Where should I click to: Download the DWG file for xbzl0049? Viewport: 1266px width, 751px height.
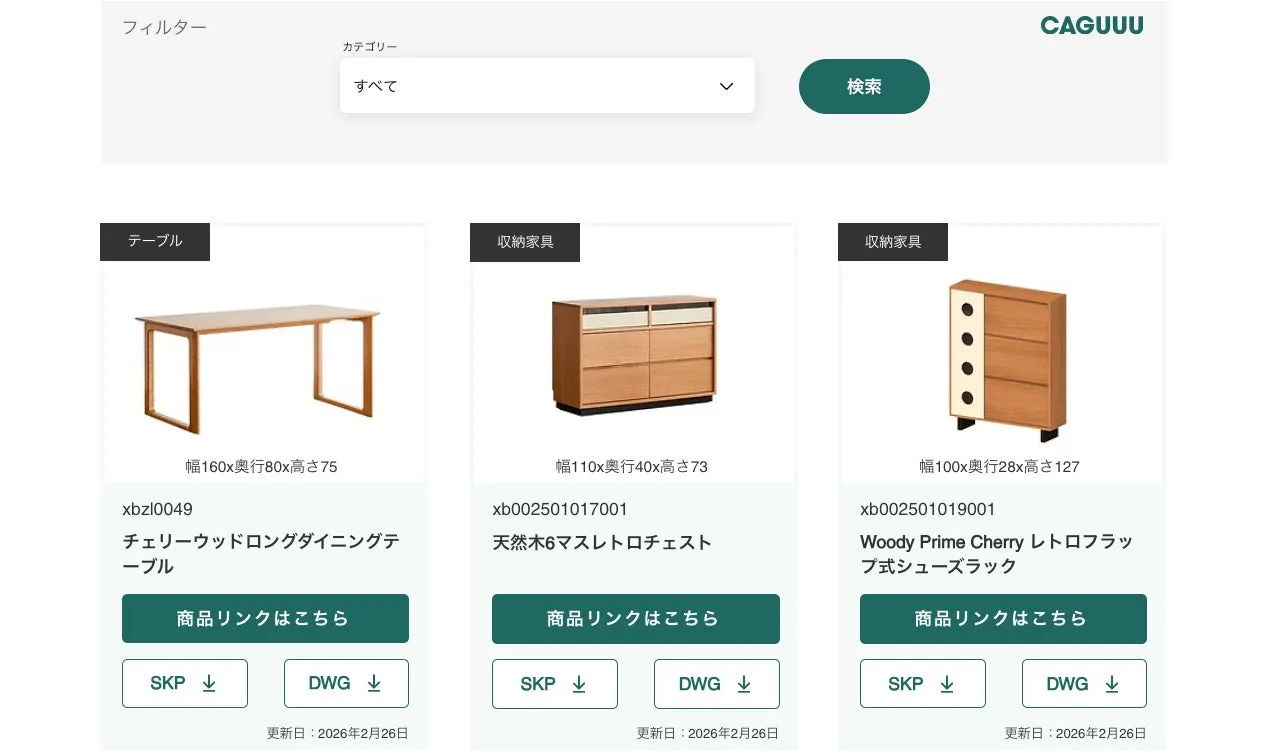click(346, 683)
